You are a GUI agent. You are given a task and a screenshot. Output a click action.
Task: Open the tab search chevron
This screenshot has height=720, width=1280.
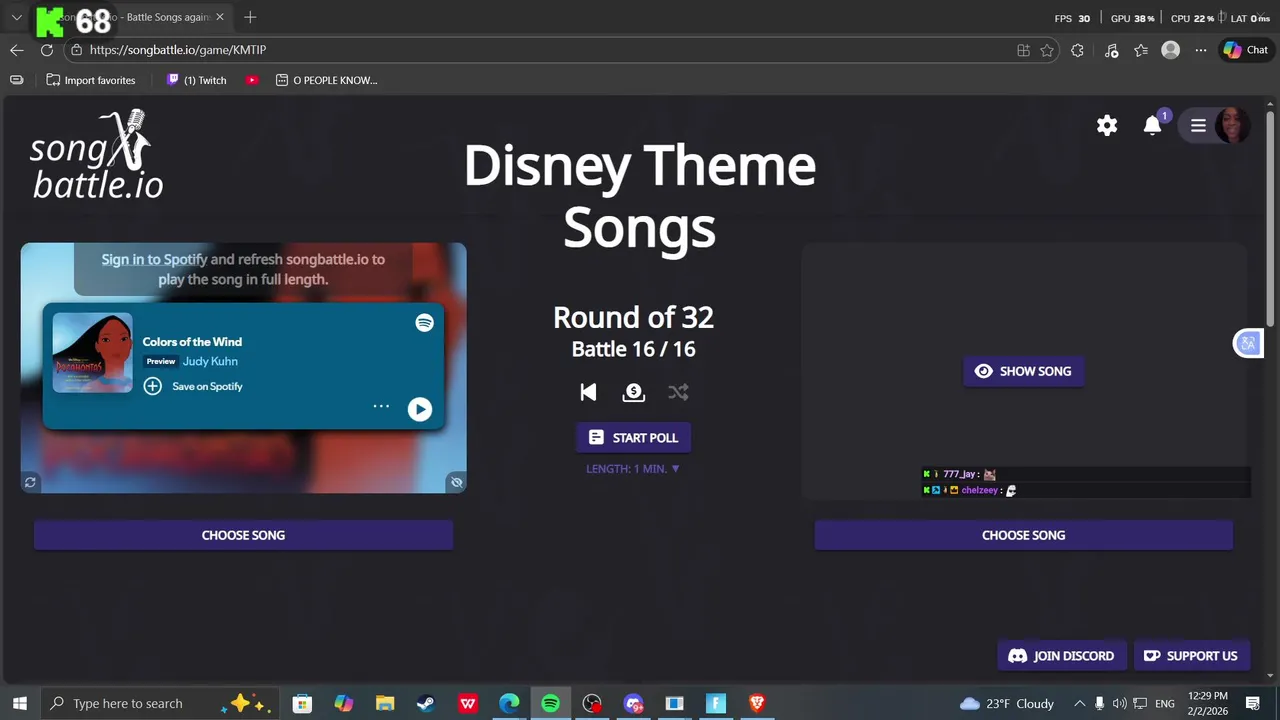click(x=16, y=17)
